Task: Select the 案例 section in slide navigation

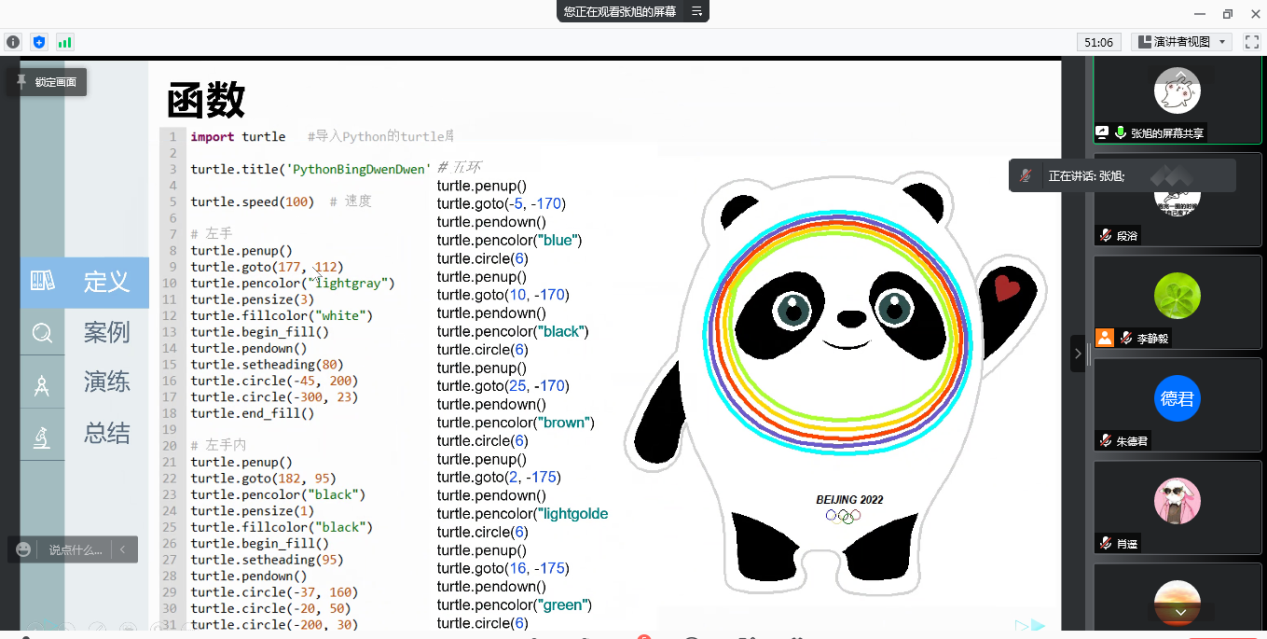Action: tap(106, 332)
